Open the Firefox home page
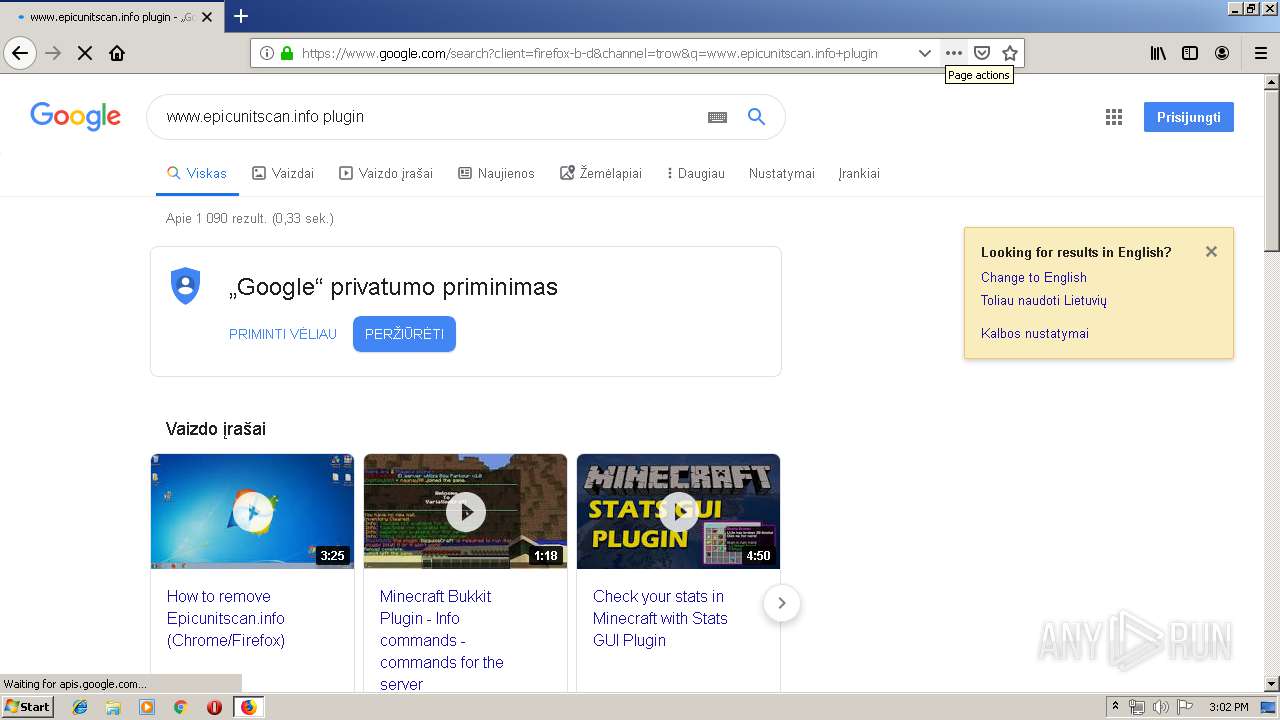1280x720 pixels. coord(117,53)
